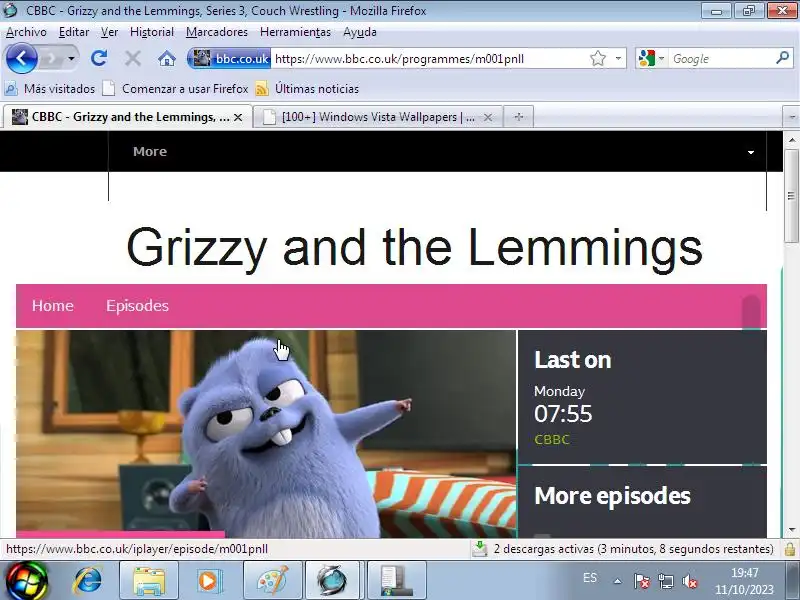Open the Ayuda menu

(360, 32)
